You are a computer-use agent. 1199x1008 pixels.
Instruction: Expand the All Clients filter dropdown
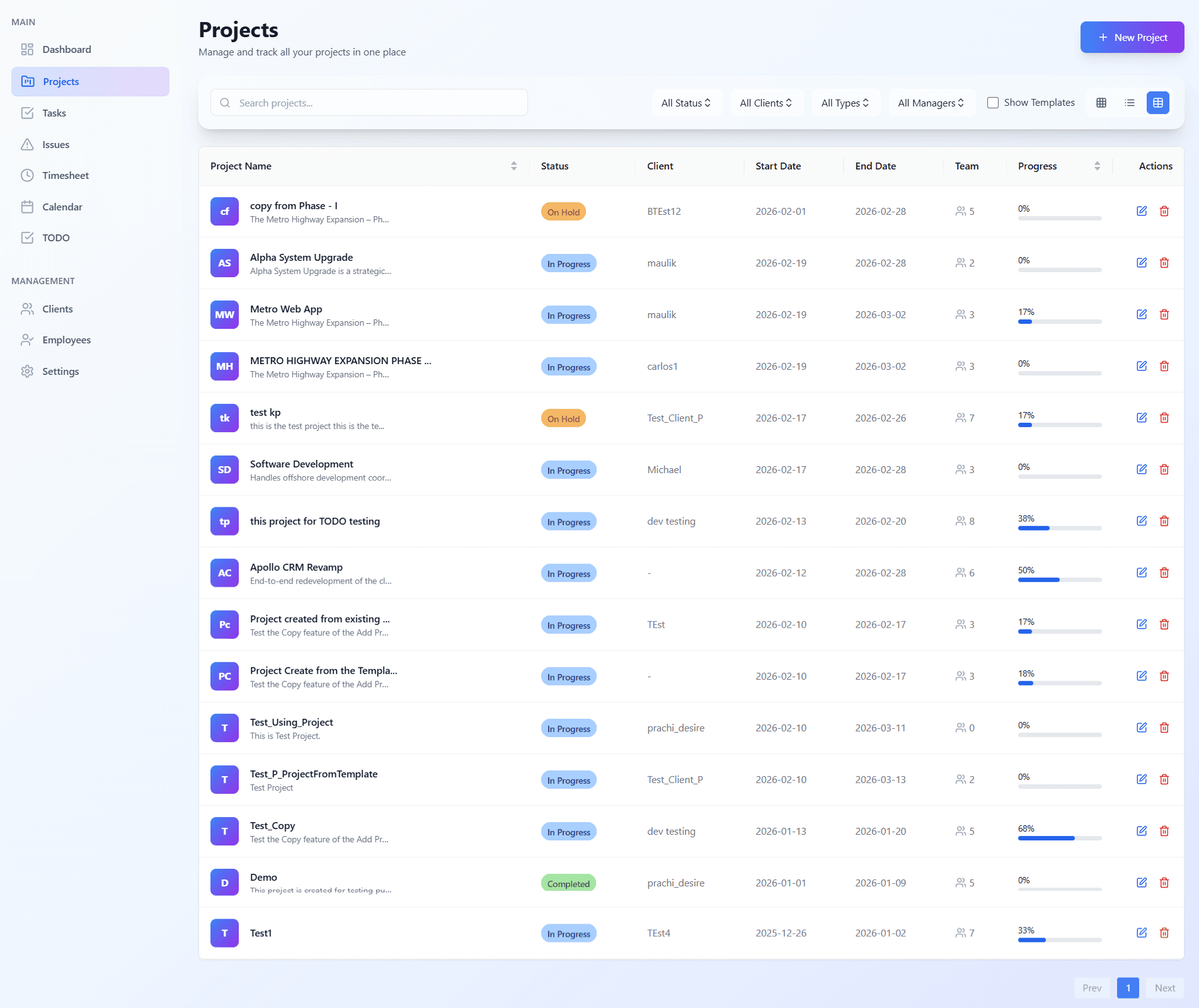pos(766,103)
